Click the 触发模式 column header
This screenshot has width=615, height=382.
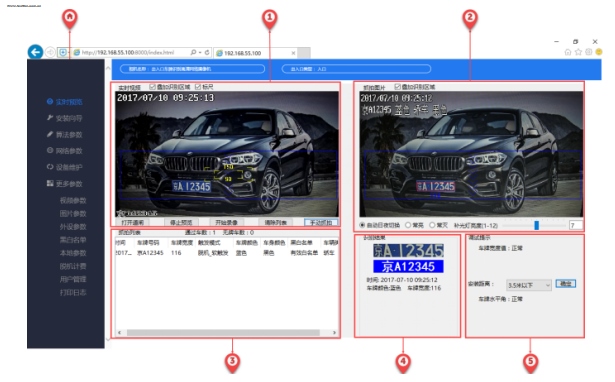209,243
